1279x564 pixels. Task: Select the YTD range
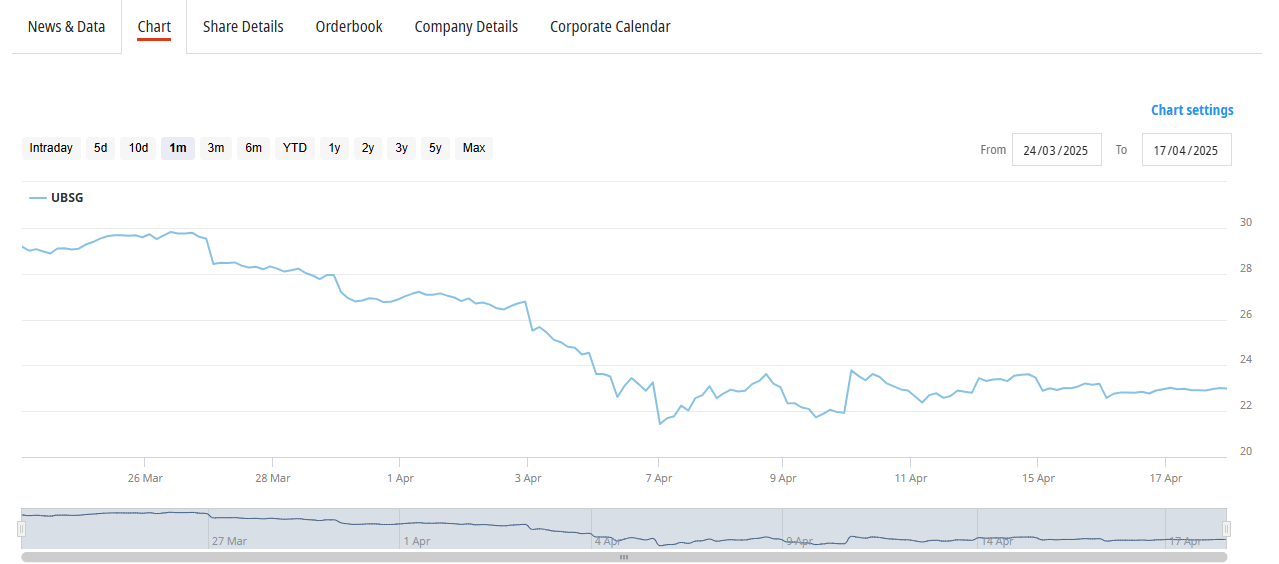tap(295, 149)
